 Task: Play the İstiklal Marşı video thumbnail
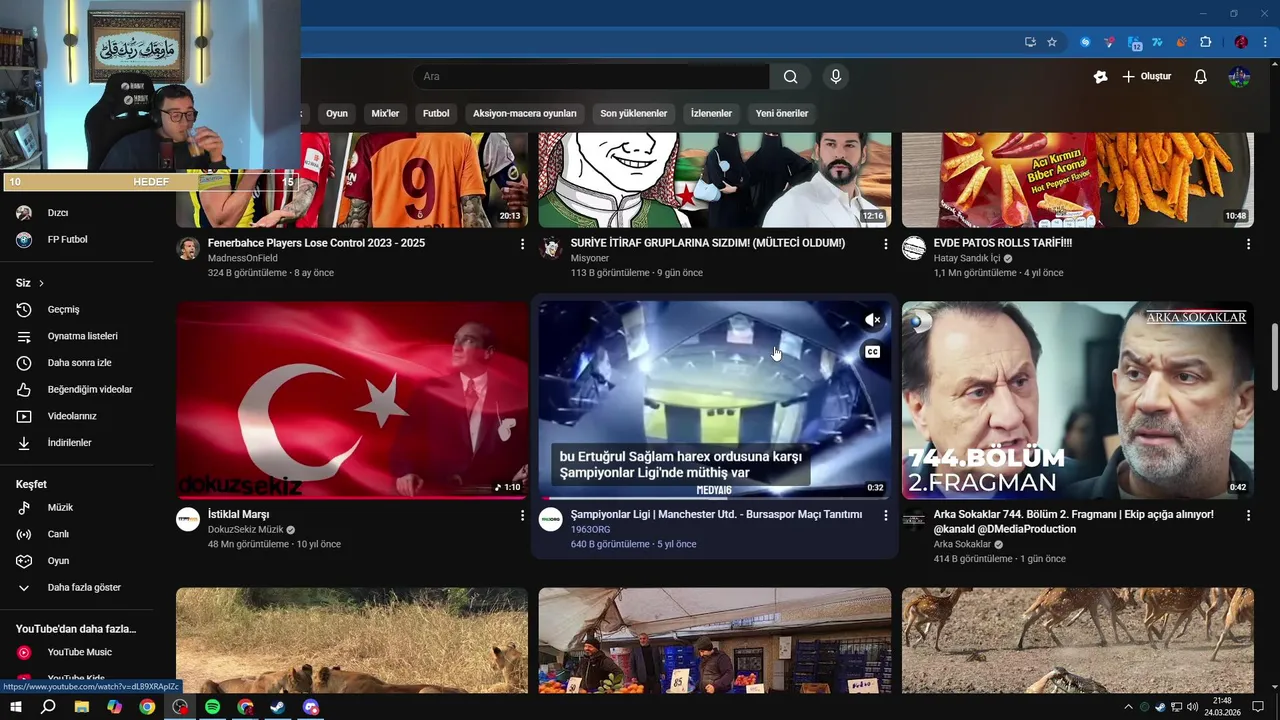pos(352,400)
